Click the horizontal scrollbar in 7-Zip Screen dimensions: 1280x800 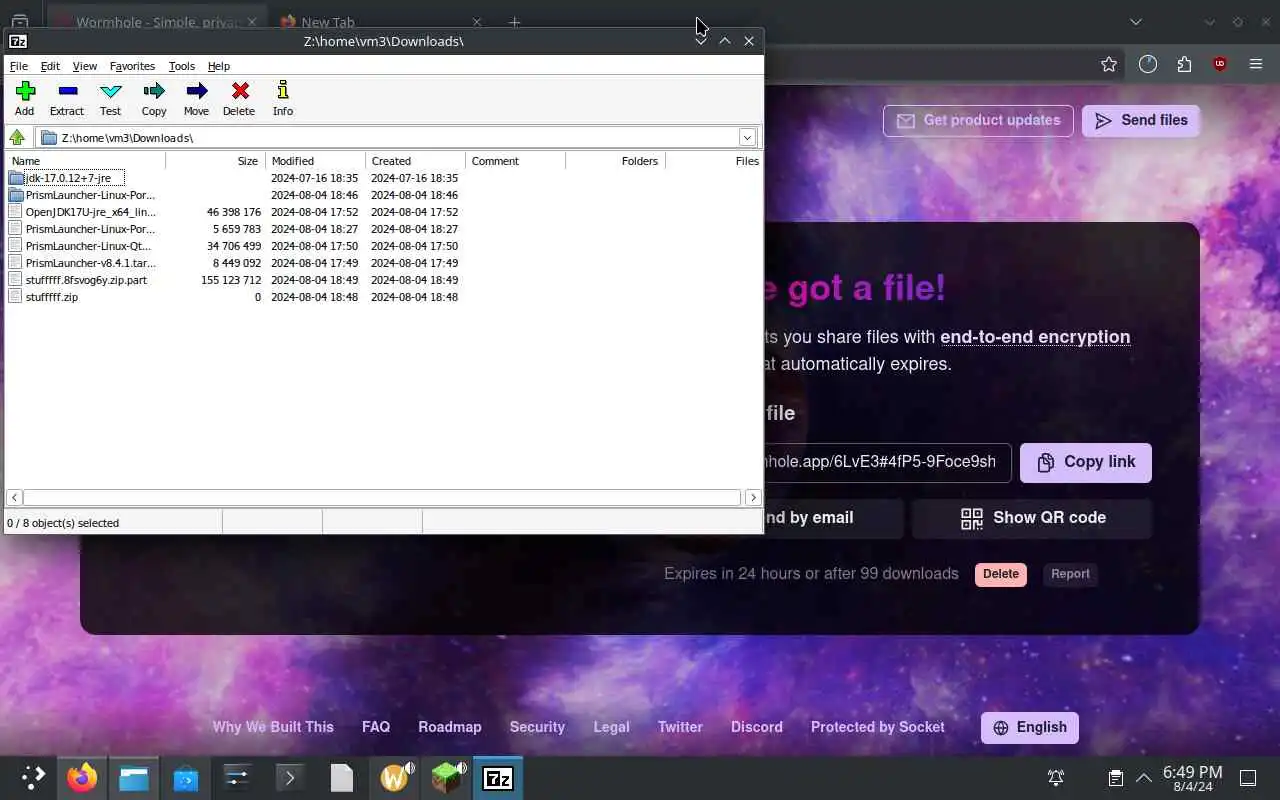point(382,497)
